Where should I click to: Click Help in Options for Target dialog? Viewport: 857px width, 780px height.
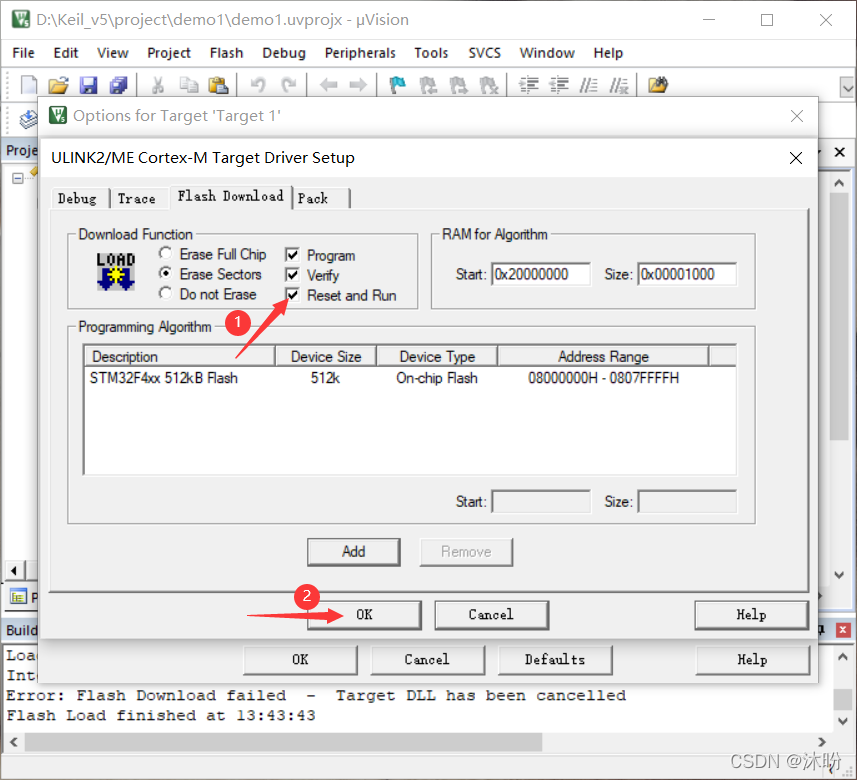[x=752, y=660]
